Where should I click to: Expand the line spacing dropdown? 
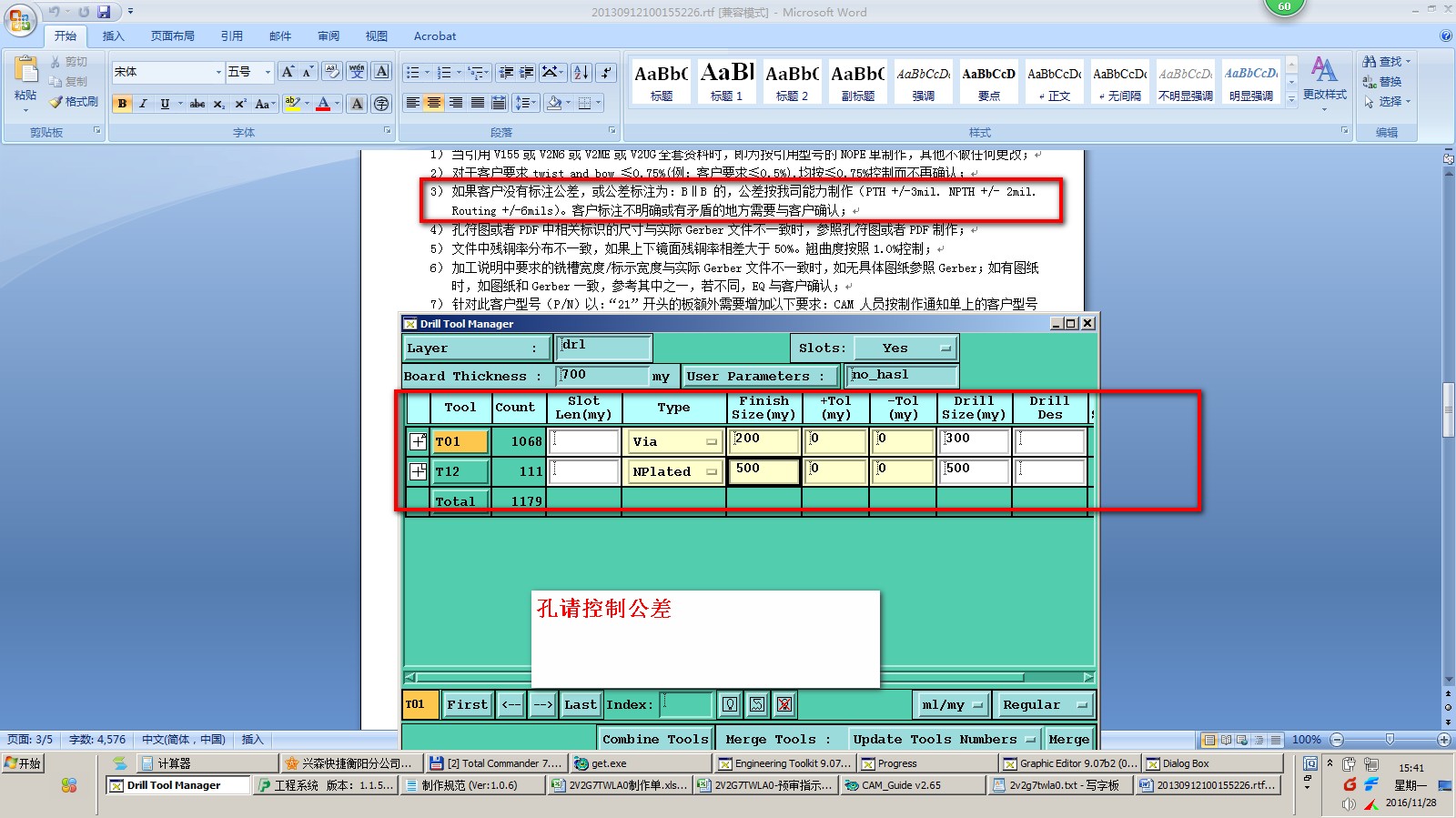click(535, 103)
